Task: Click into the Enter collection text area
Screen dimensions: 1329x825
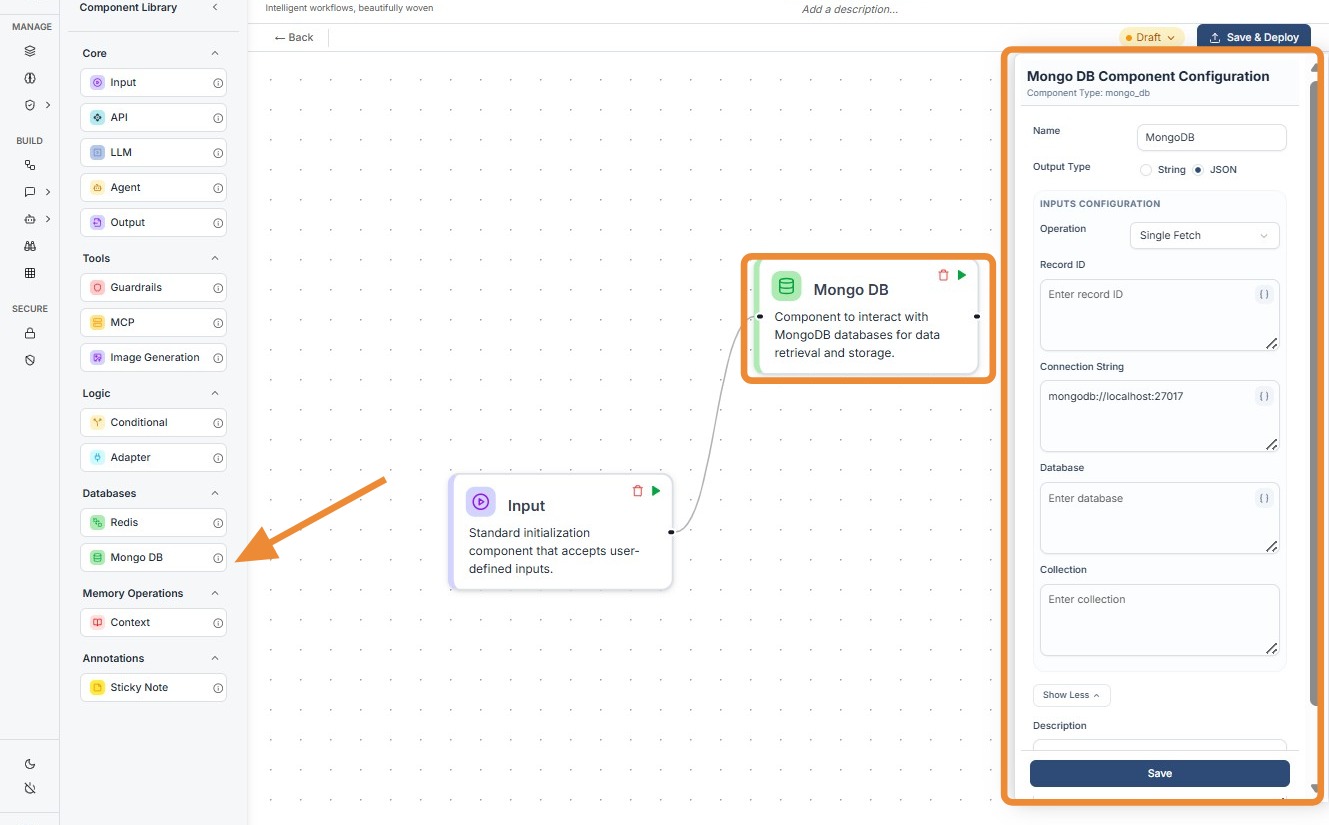Action: point(1160,620)
